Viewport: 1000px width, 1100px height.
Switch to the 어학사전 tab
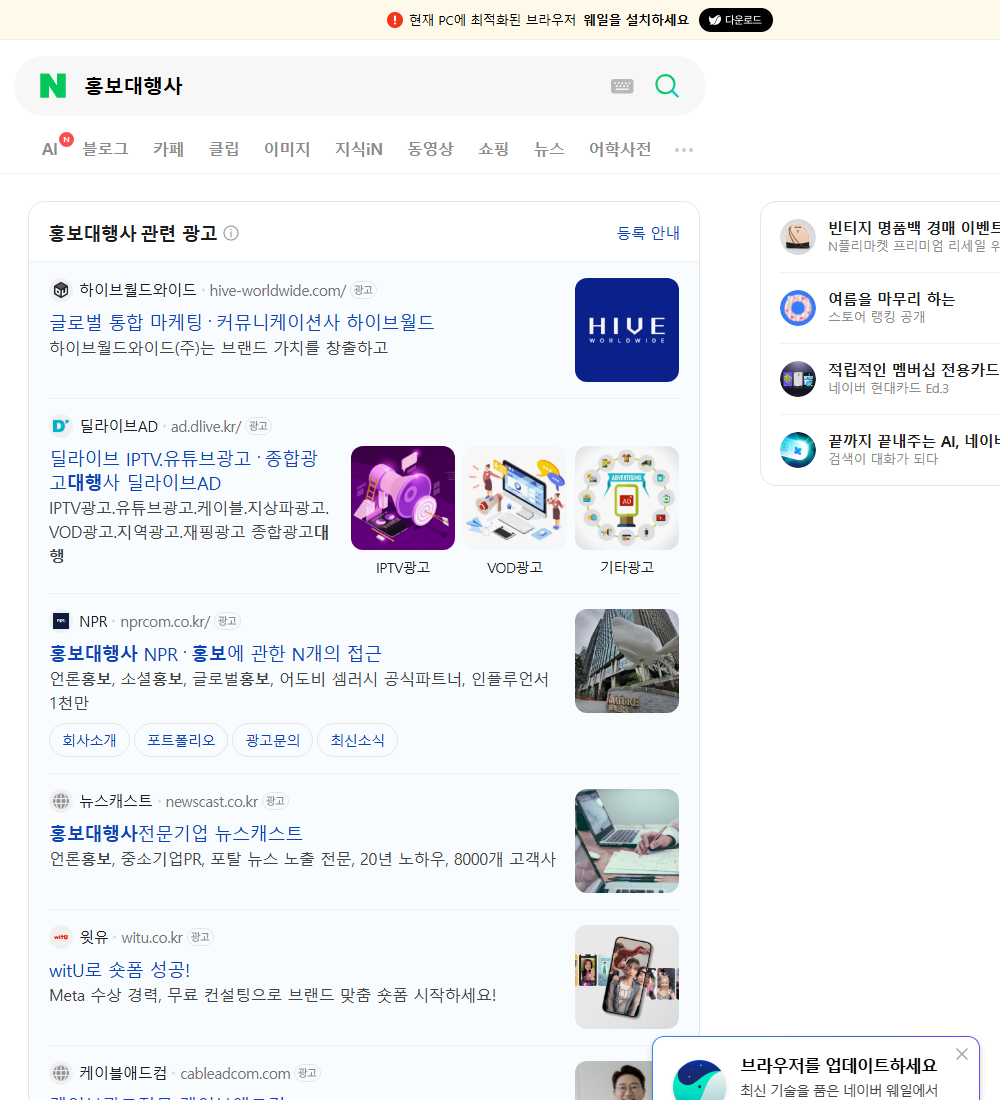[x=620, y=149]
